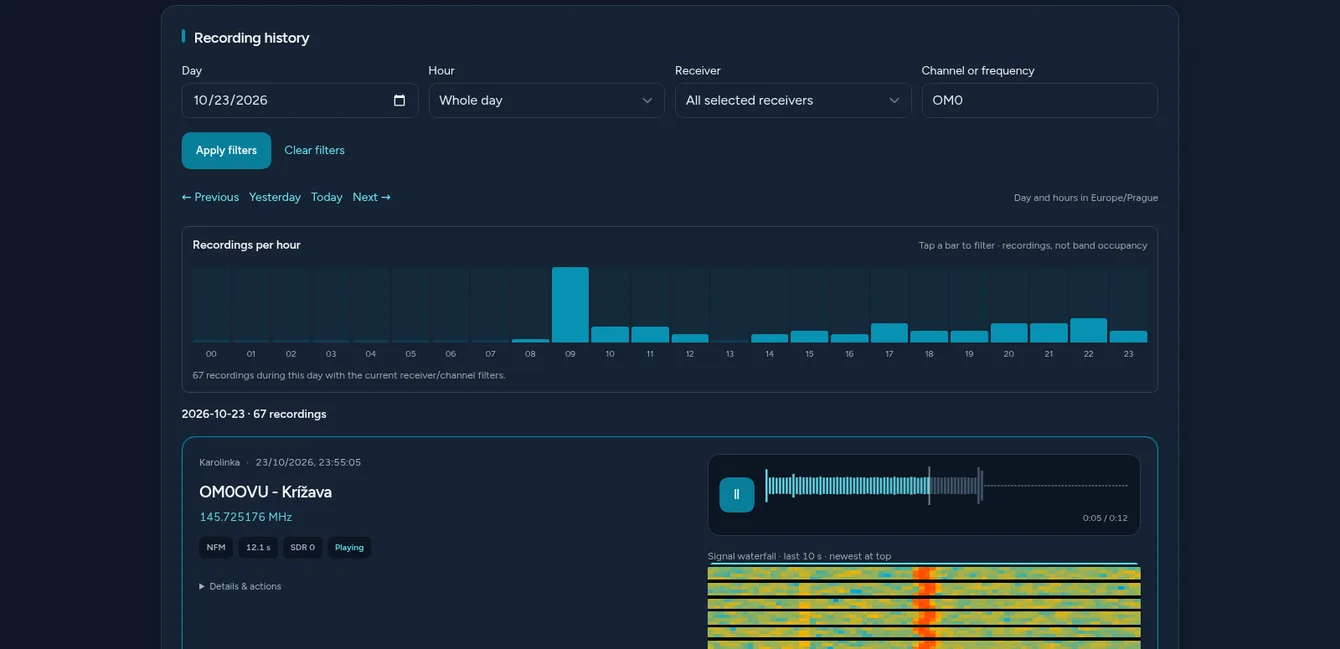Click the Playing status tag
Viewport: 1340px width, 649px height.
click(x=349, y=547)
